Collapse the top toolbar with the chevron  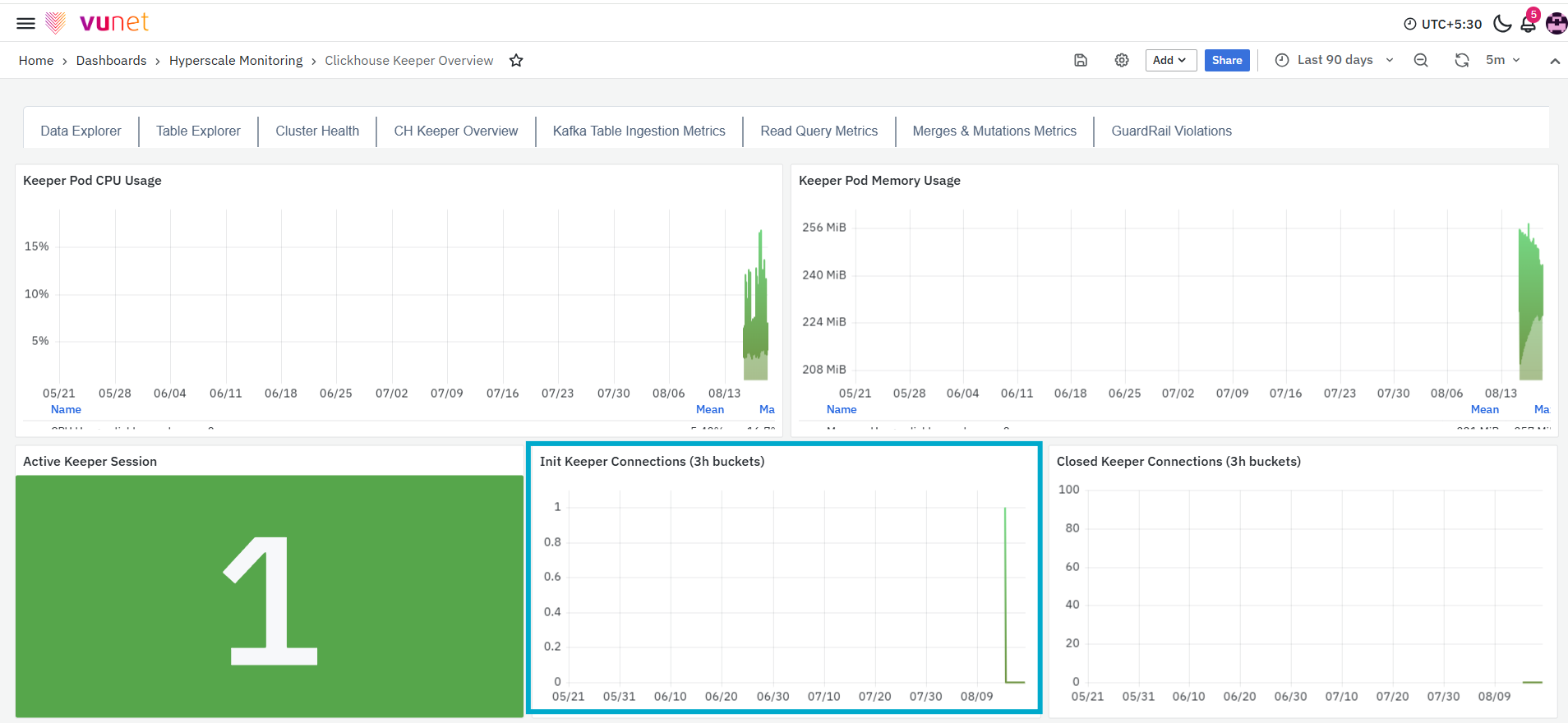click(1555, 61)
